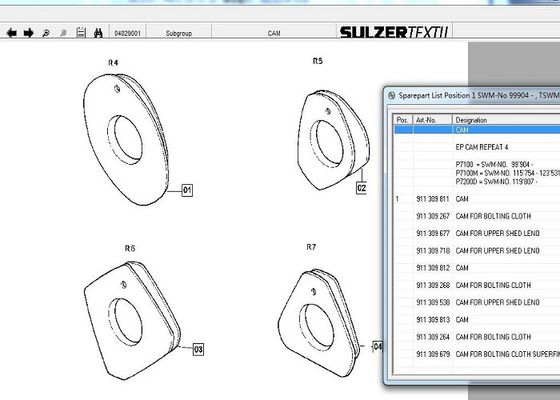The height and width of the screenshot is (400, 560).
Task: Select article number 911 309 679
Action: click(433, 354)
